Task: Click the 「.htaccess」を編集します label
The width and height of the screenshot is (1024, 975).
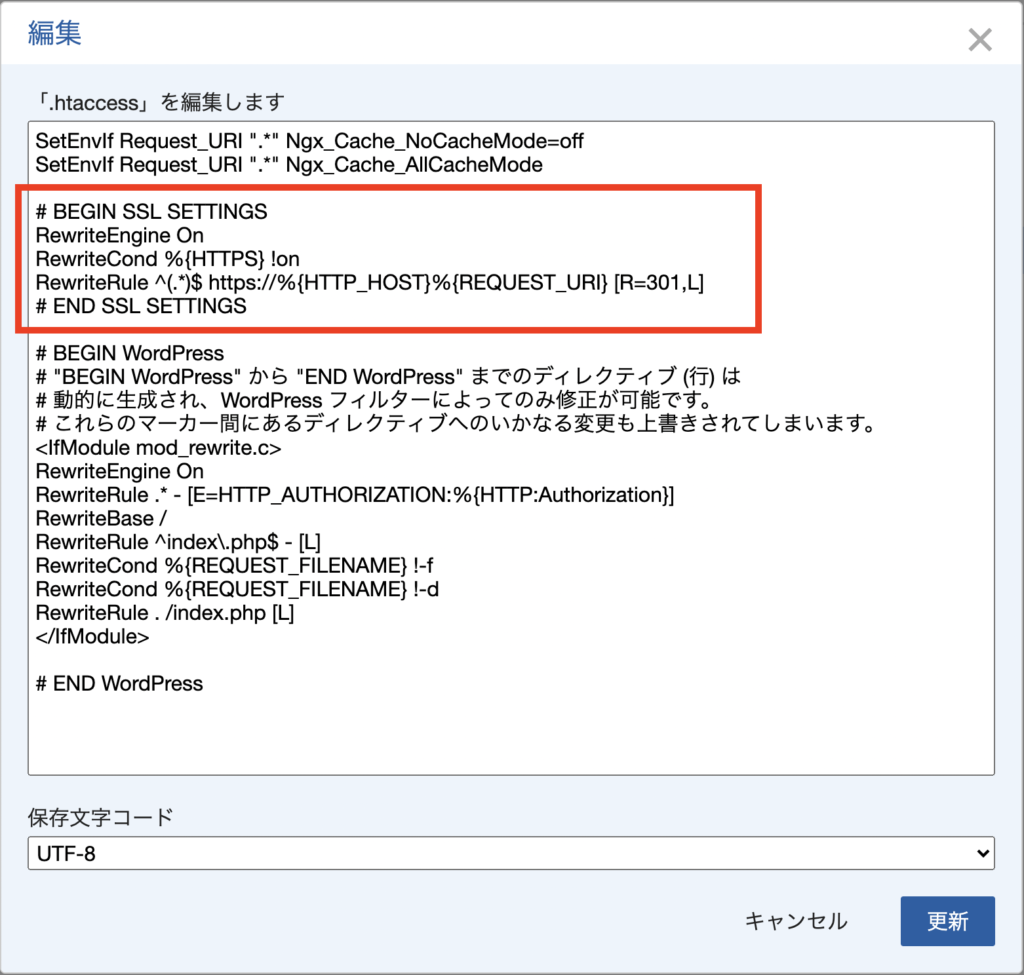Action: (x=160, y=102)
